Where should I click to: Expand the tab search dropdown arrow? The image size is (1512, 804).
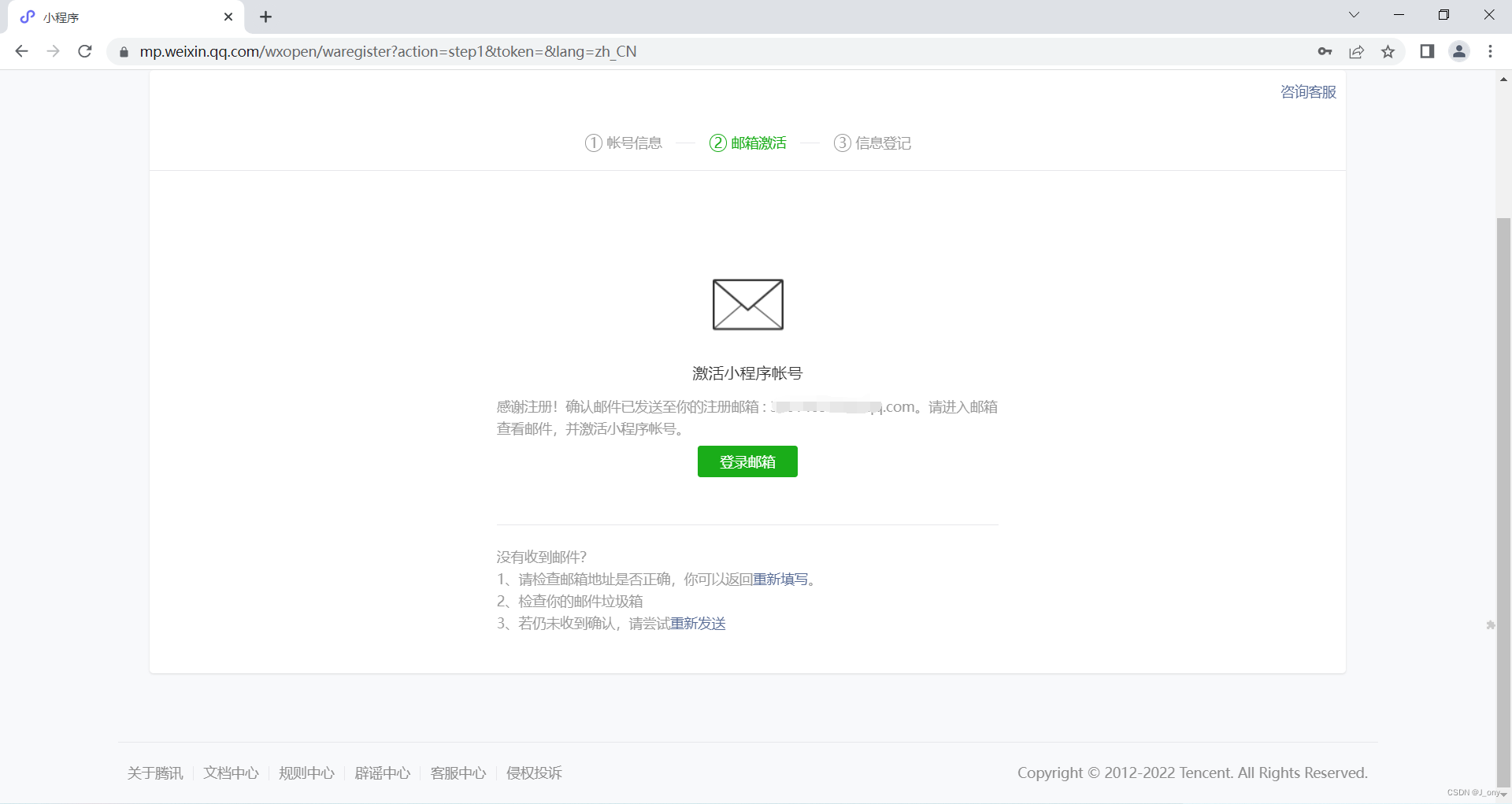[x=1354, y=15]
